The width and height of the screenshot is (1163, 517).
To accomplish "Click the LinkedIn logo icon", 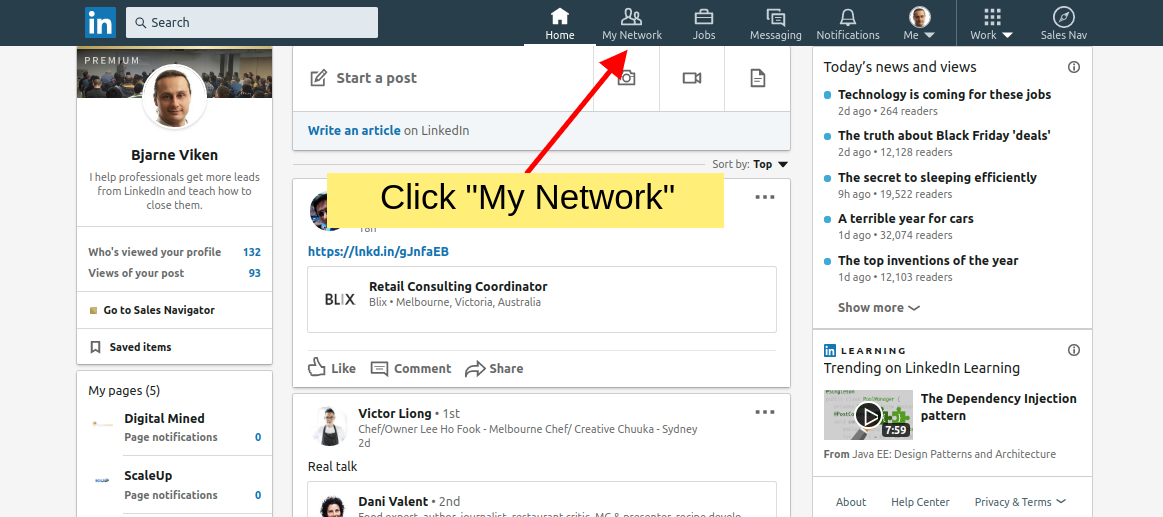I will [99, 22].
